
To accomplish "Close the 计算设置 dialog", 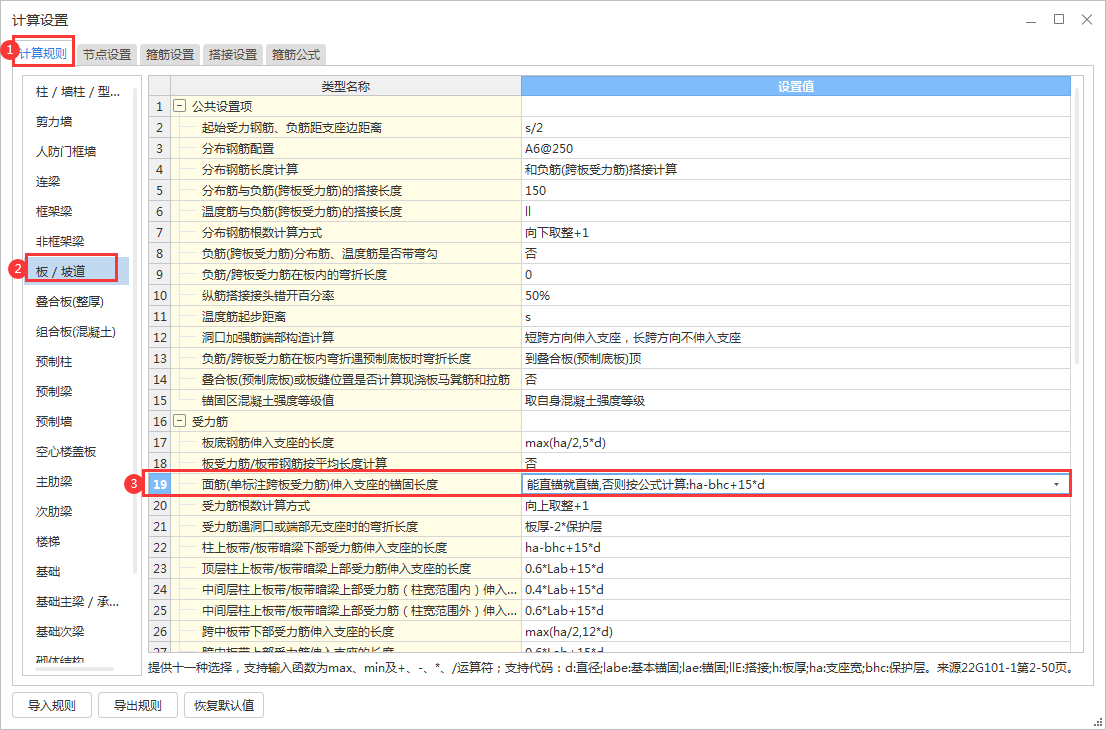I will click(x=1087, y=20).
